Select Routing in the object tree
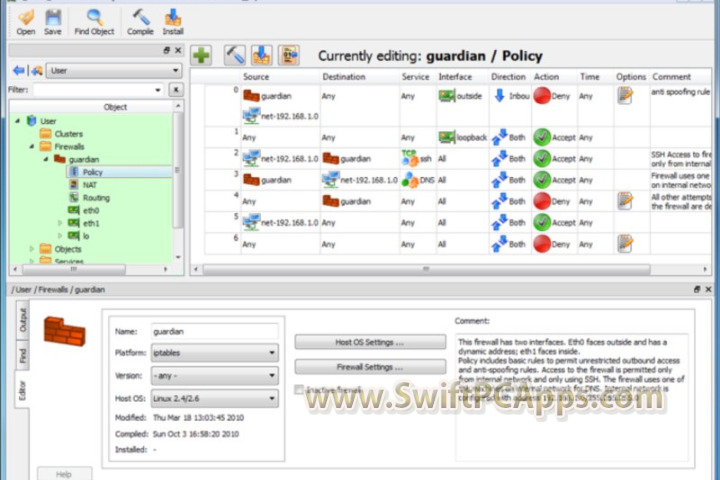 tap(96, 198)
